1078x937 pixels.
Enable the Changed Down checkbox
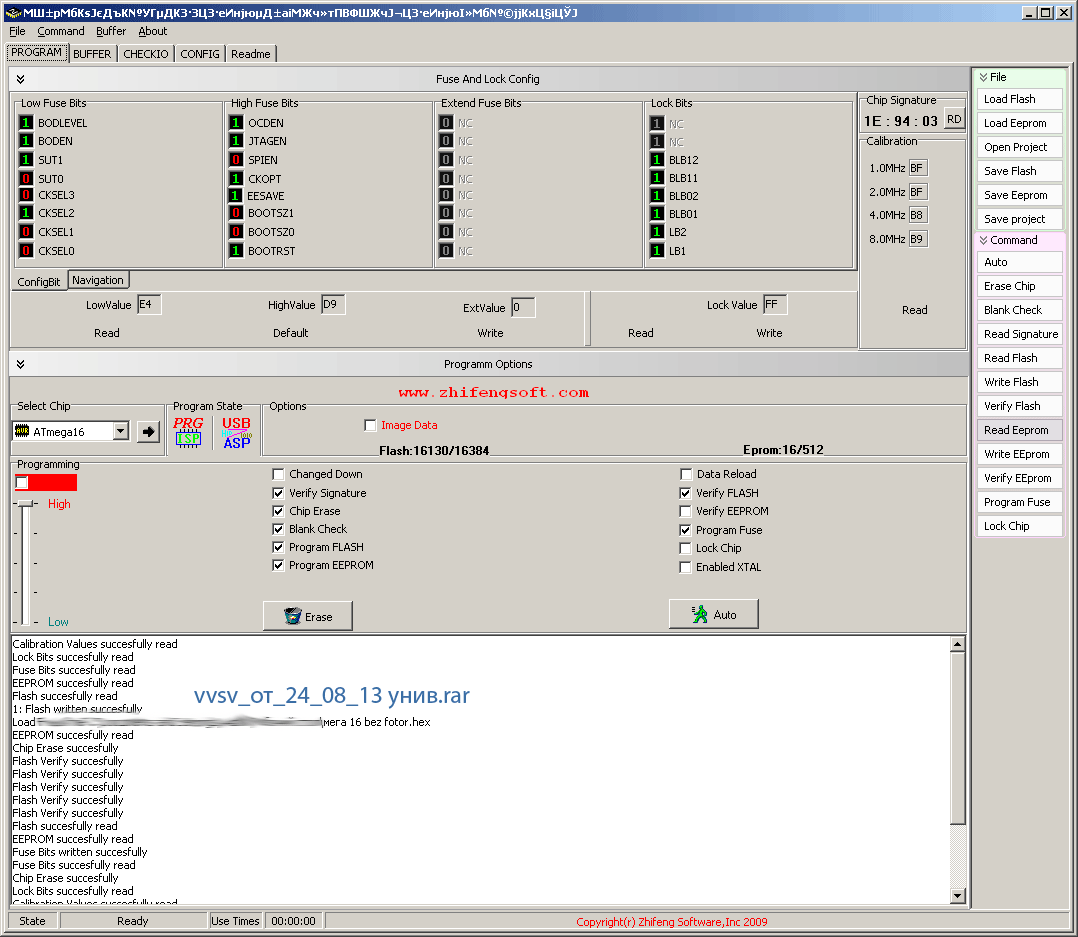[278, 474]
